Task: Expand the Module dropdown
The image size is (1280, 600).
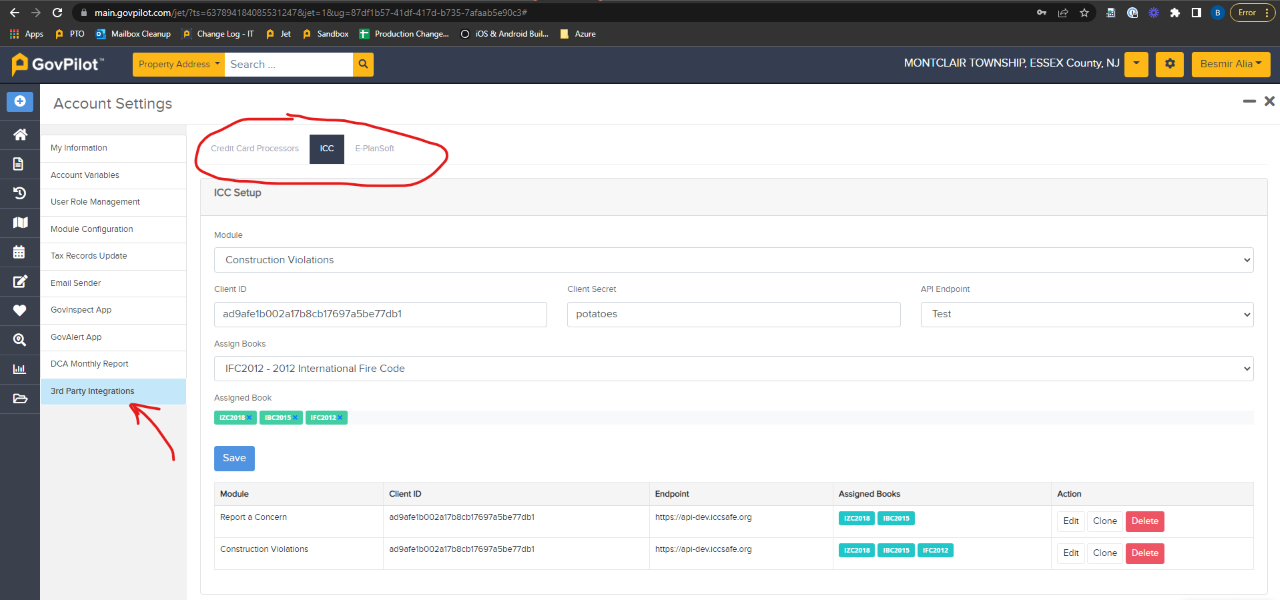Action: coord(733,260)
